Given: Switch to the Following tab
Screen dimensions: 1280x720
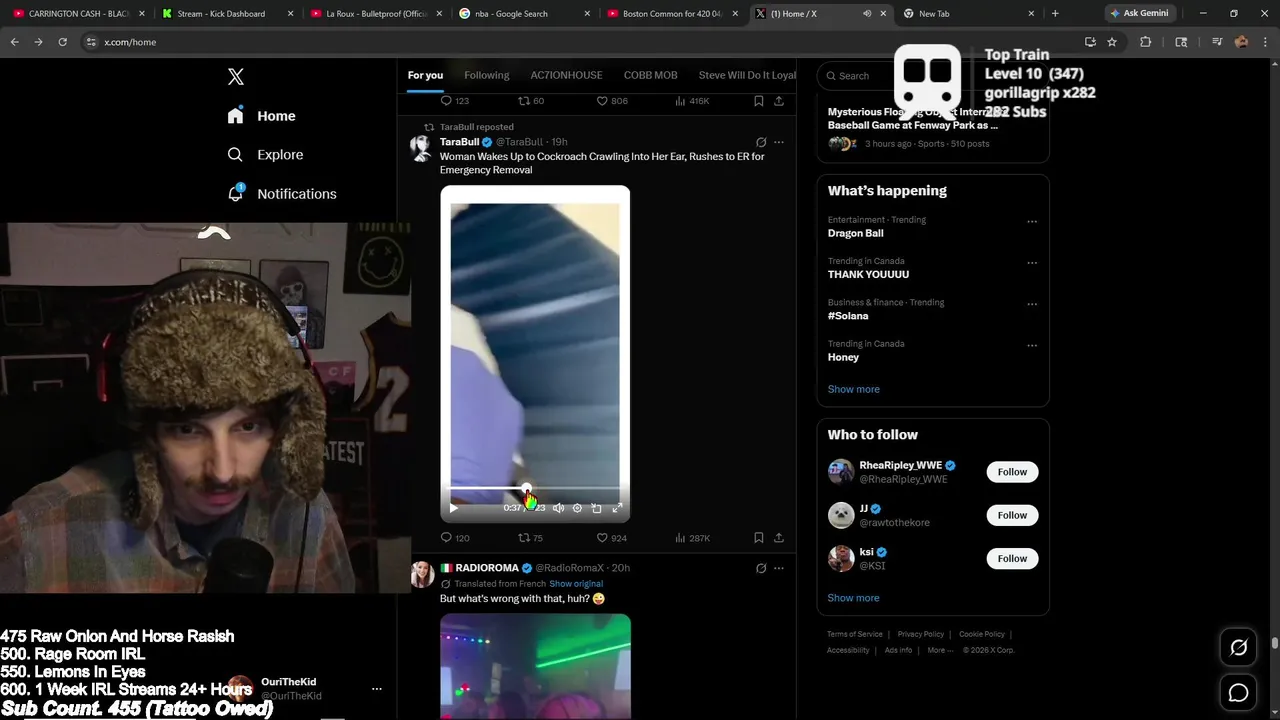Looking at the screenshot, I should coord(487,75).
